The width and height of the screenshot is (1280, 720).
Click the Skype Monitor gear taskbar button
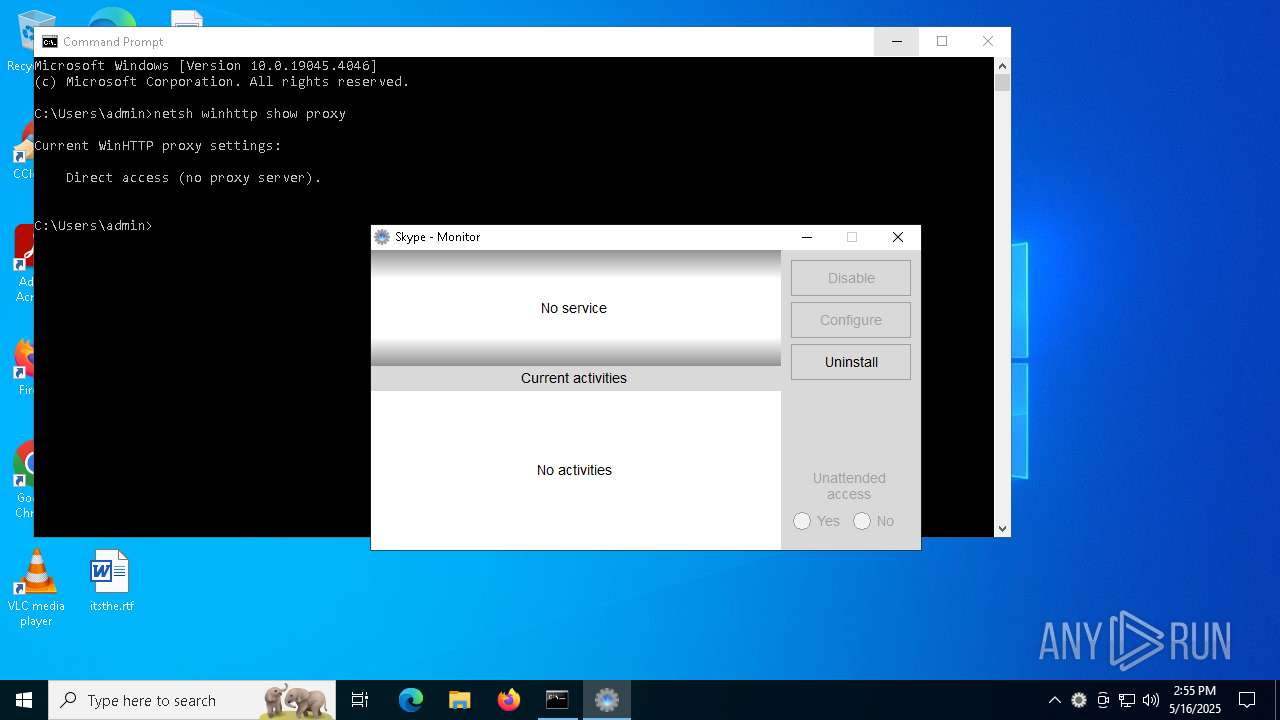607,700
